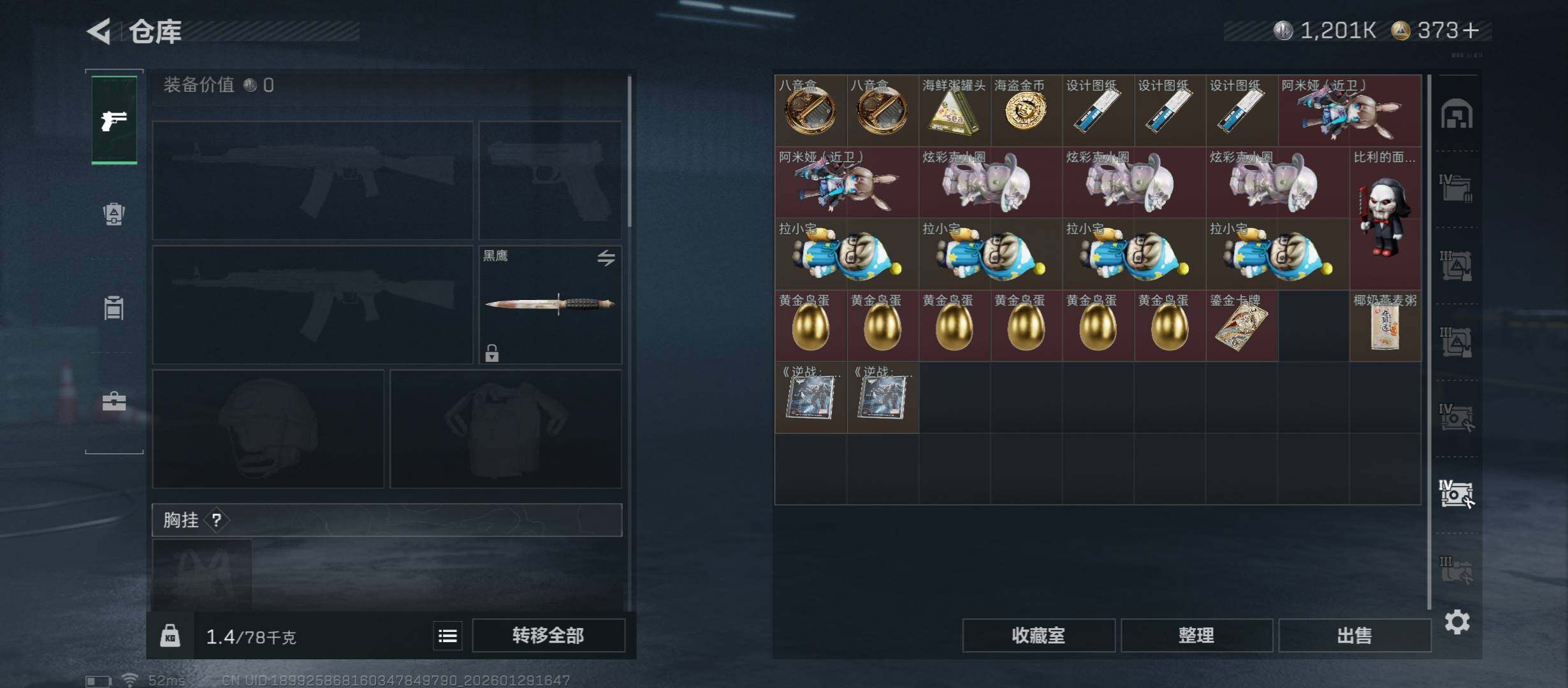Open the briefcase safe-box tab in sidebar
This screenshot has width=1568, height=688.
click(x=114, y=401)
